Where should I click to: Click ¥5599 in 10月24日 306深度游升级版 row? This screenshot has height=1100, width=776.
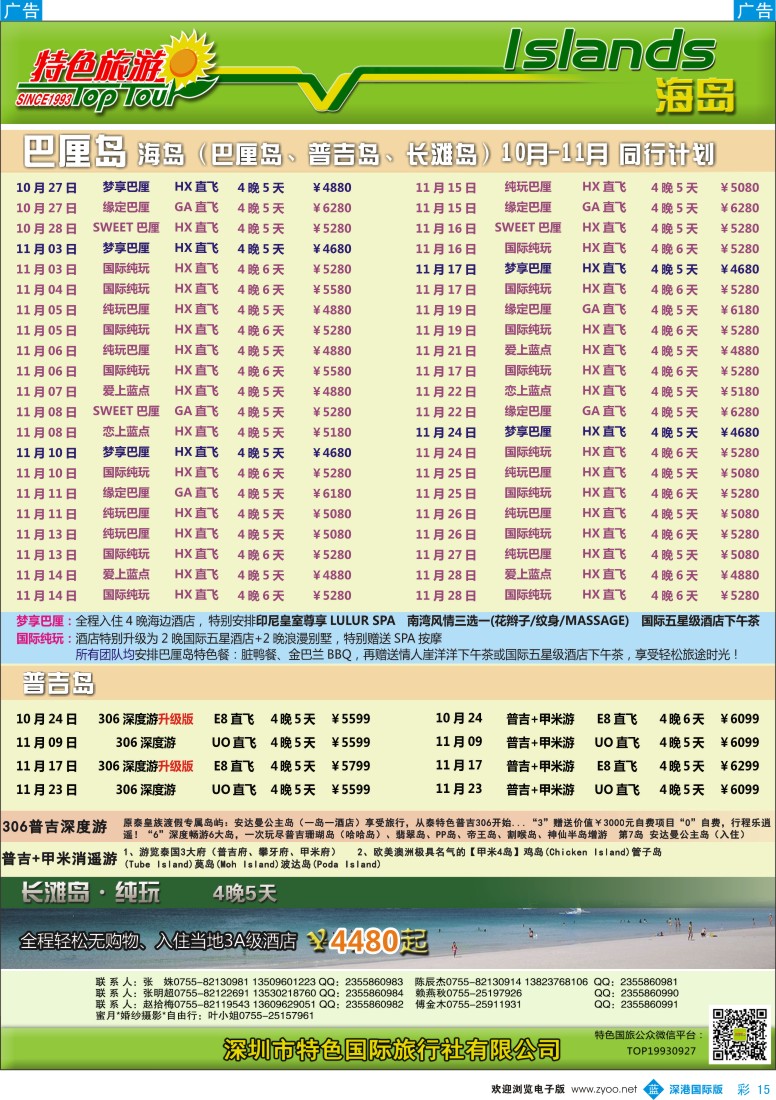click(351, 719)
